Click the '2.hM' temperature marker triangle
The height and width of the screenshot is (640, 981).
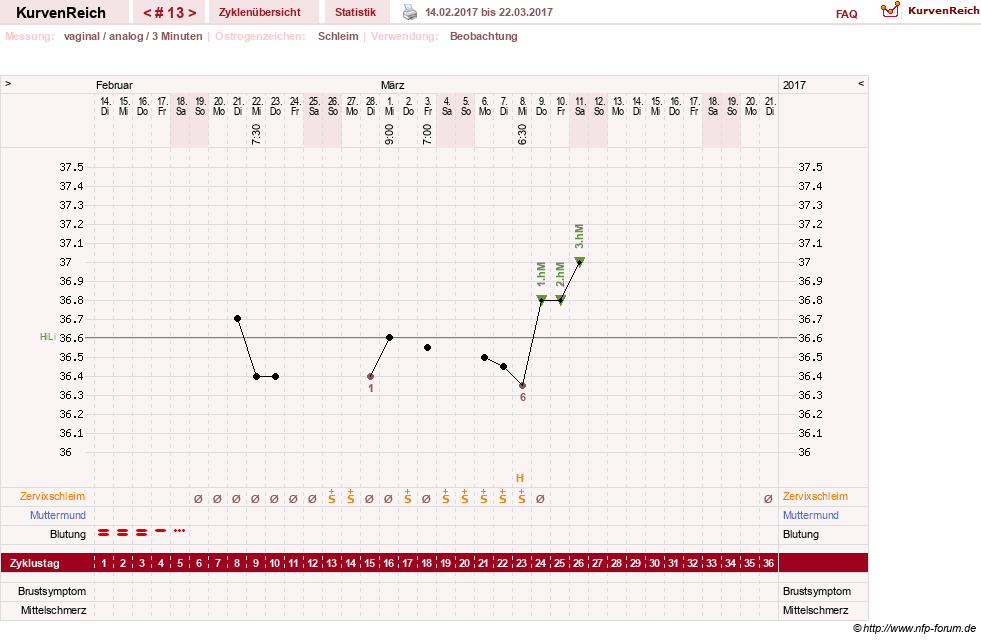pos(561,298)
